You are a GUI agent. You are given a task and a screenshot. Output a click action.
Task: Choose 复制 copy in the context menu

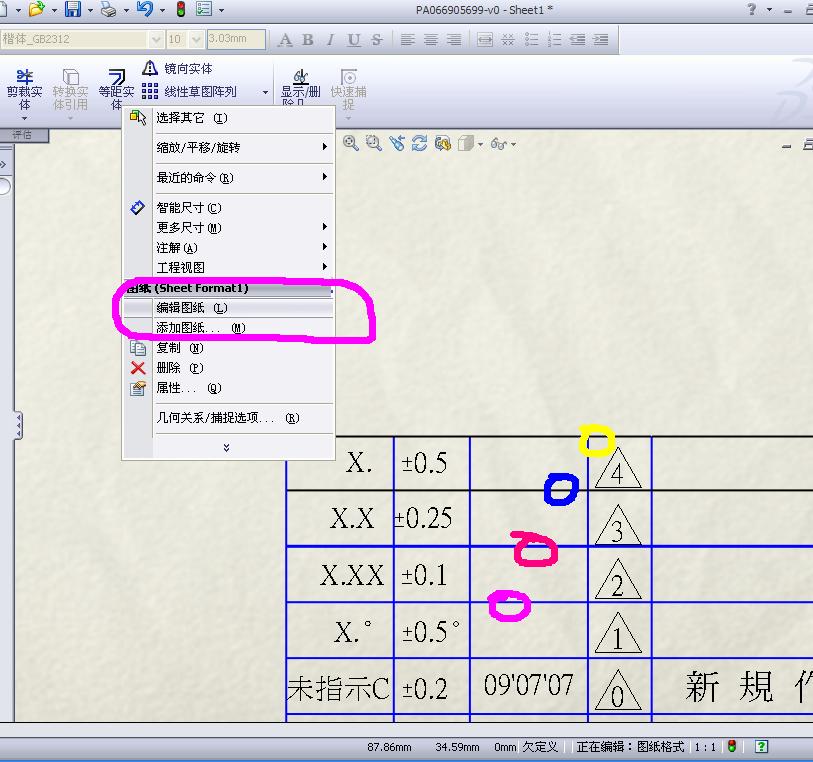228,348
